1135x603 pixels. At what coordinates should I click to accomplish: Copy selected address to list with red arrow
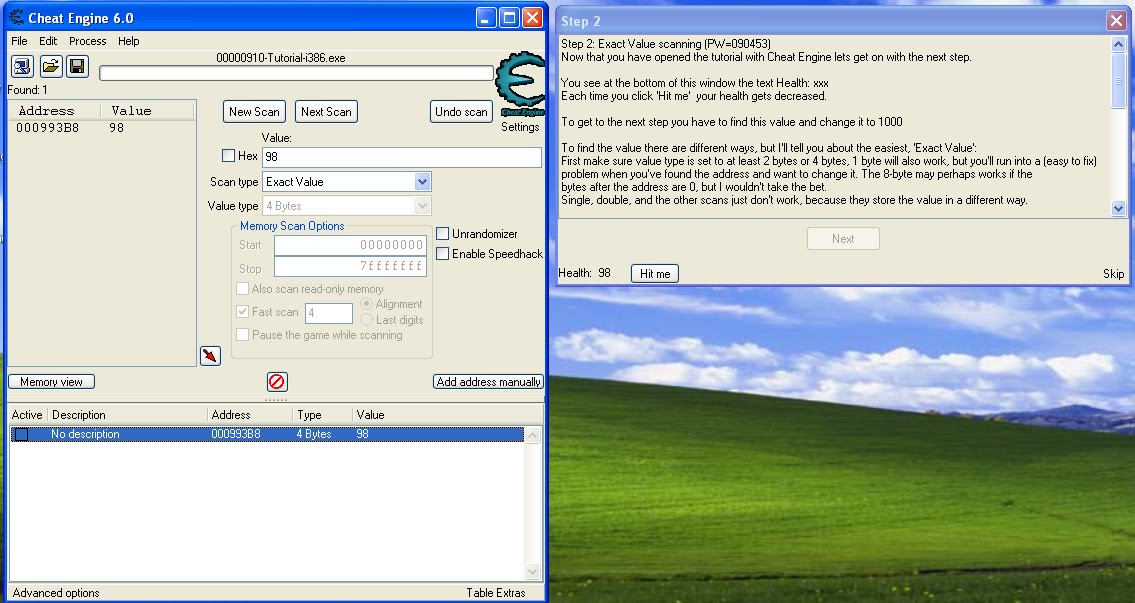coord(210,355)
